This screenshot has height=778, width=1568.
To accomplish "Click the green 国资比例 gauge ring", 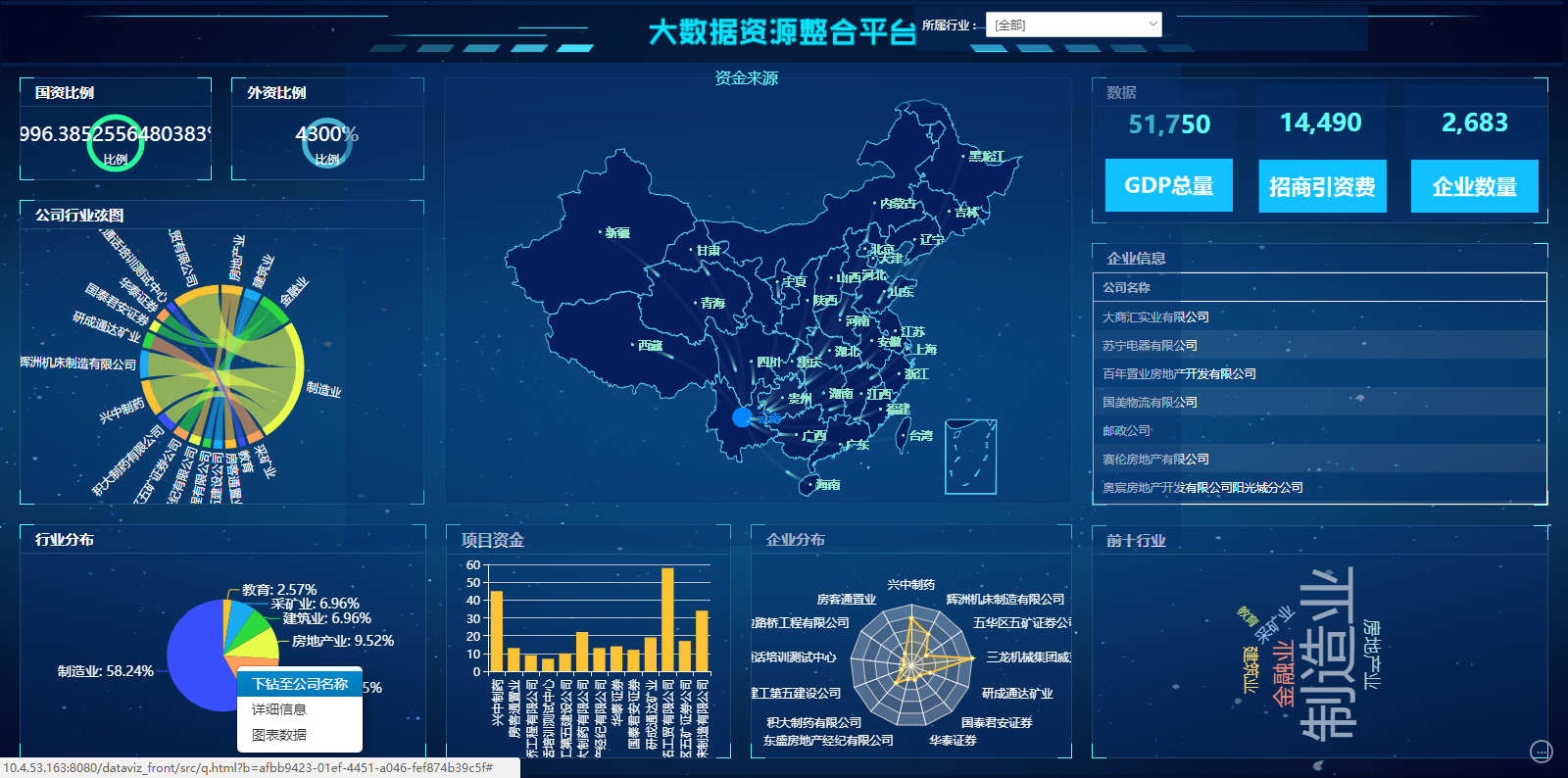I will tap(116, 143).
